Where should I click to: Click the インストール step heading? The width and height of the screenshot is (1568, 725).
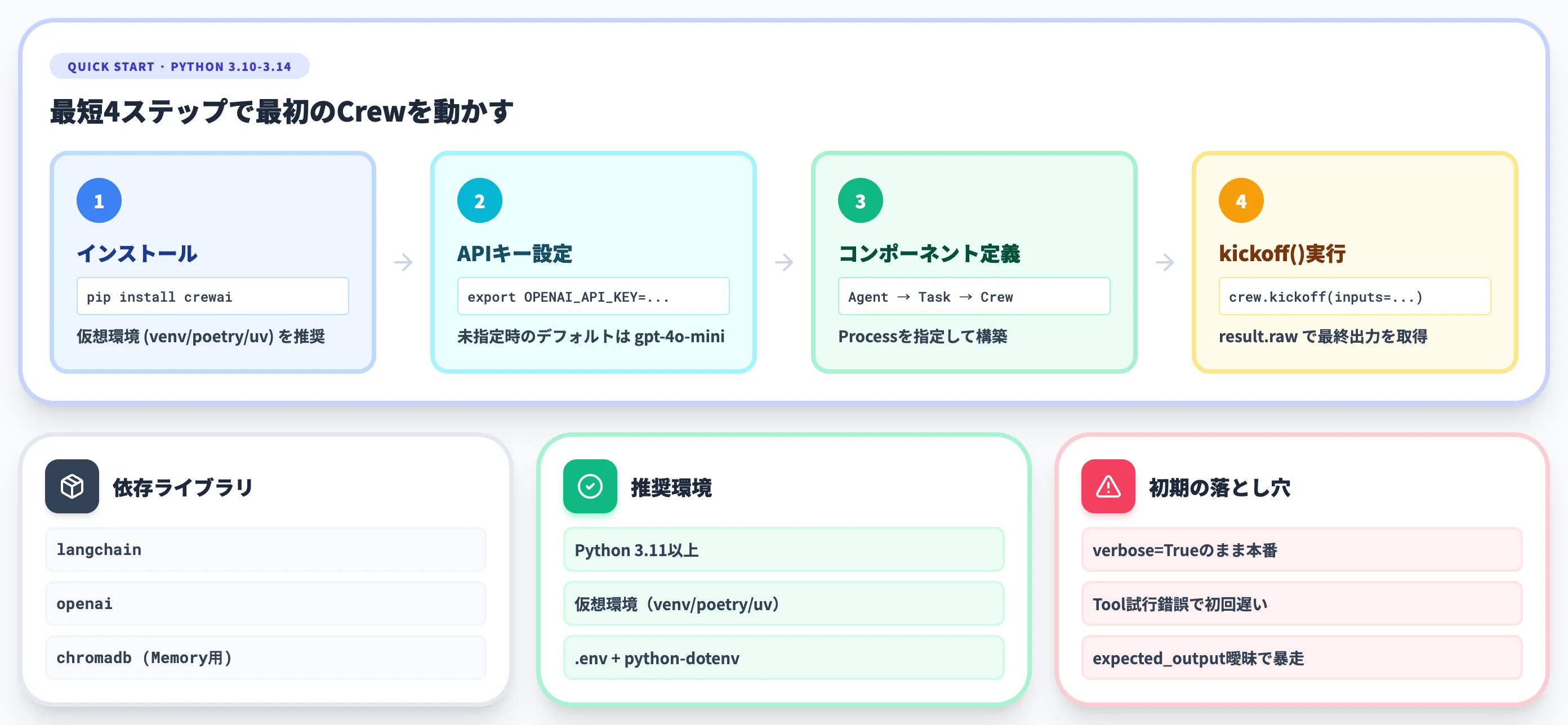(x=137, y=254)
